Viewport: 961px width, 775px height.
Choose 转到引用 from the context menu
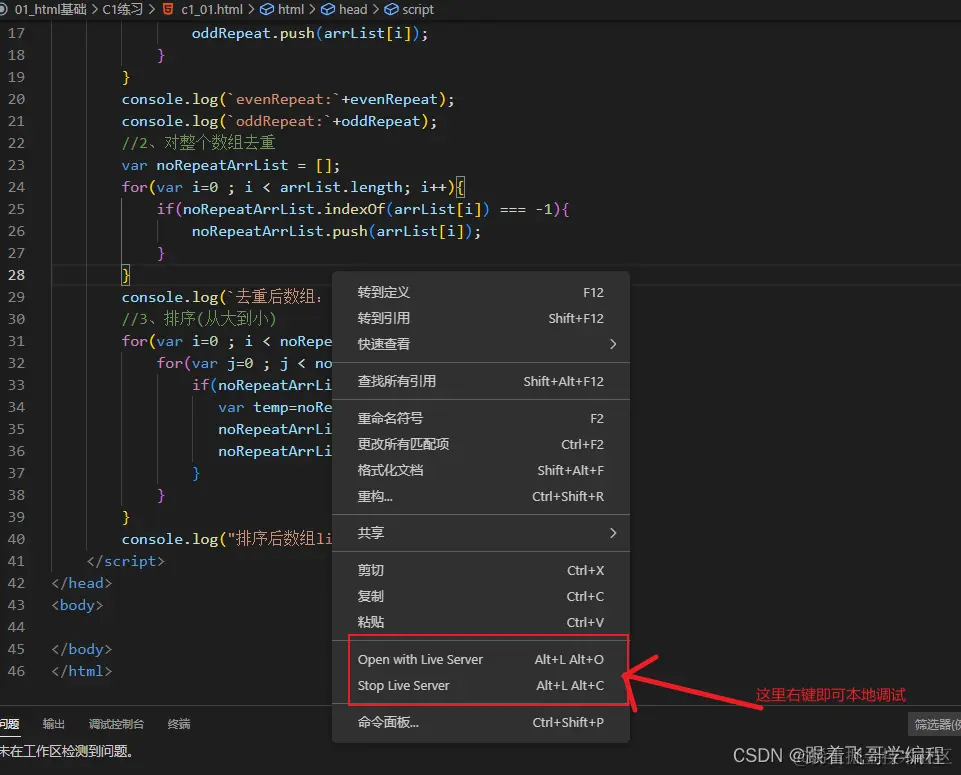480,318
